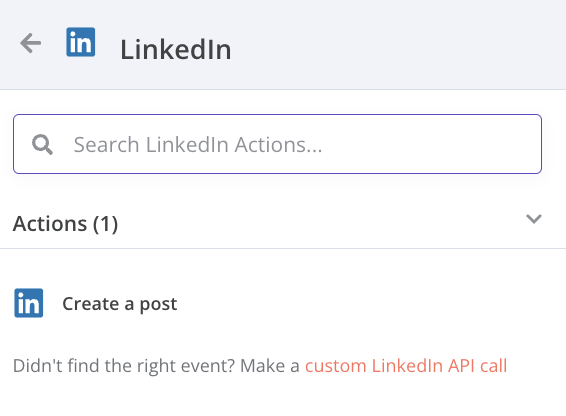566x416 pixels.
Task: Click the search icon inside the search box
Action: point(42,144)
